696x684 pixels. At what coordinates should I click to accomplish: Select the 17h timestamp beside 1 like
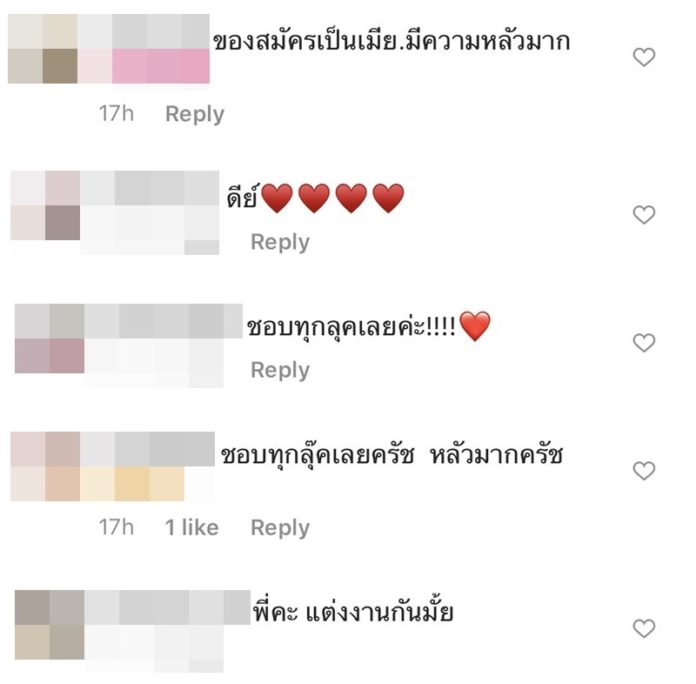(116, 527)
